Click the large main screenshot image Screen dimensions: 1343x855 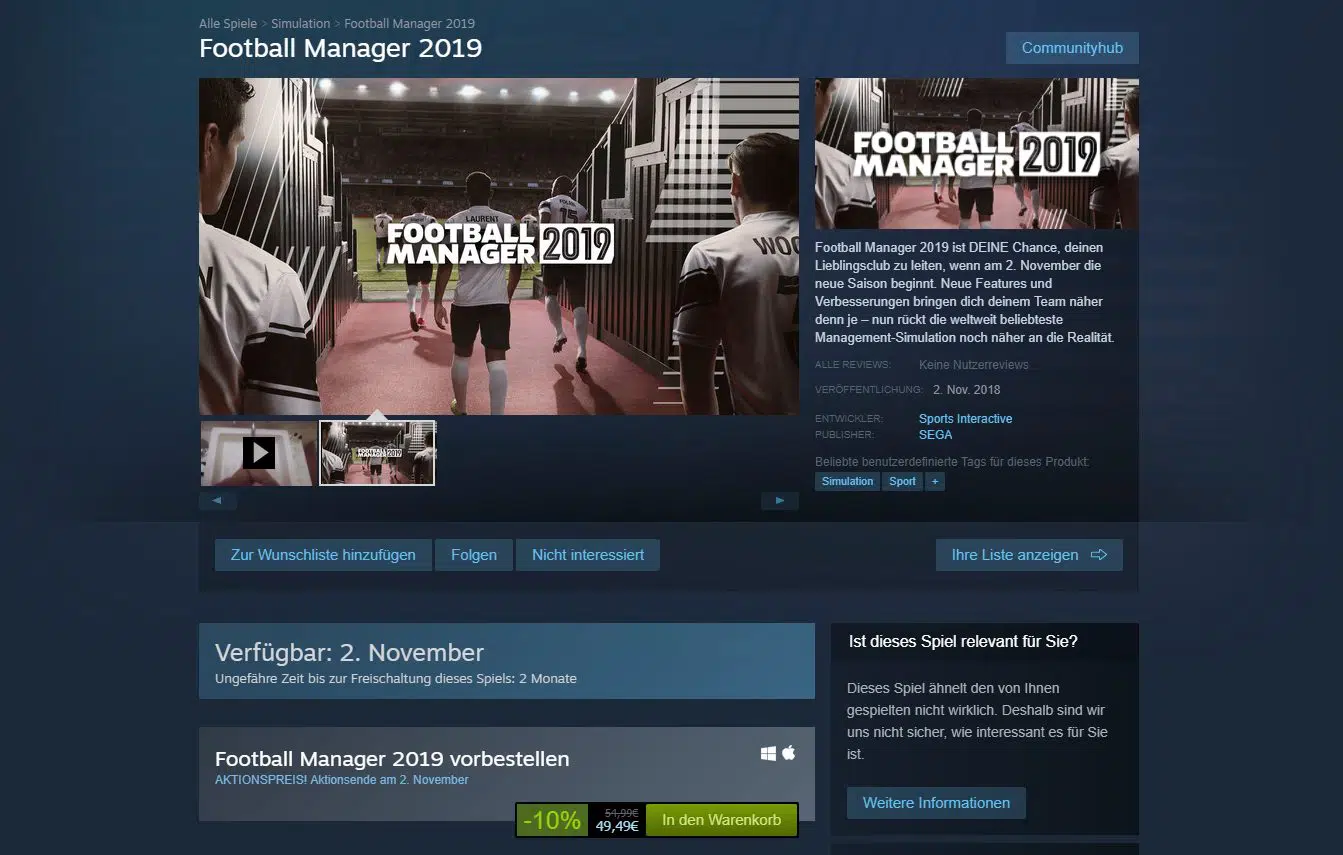coord(499,246)
